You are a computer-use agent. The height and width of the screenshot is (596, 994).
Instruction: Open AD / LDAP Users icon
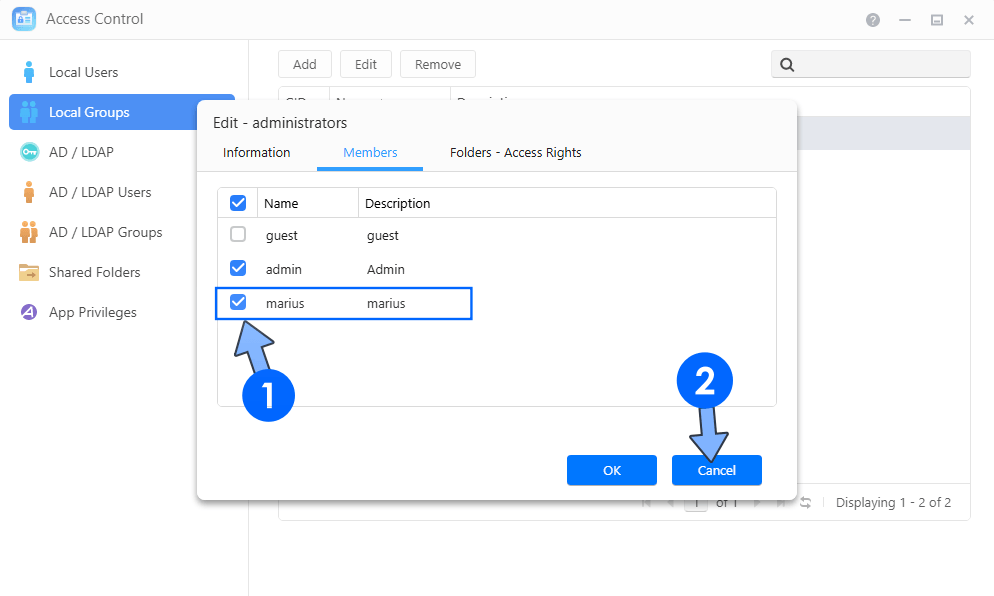[29, 192]
